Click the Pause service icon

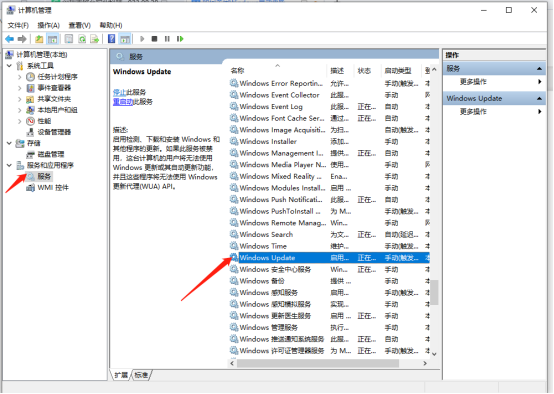[x=167, y=39]
